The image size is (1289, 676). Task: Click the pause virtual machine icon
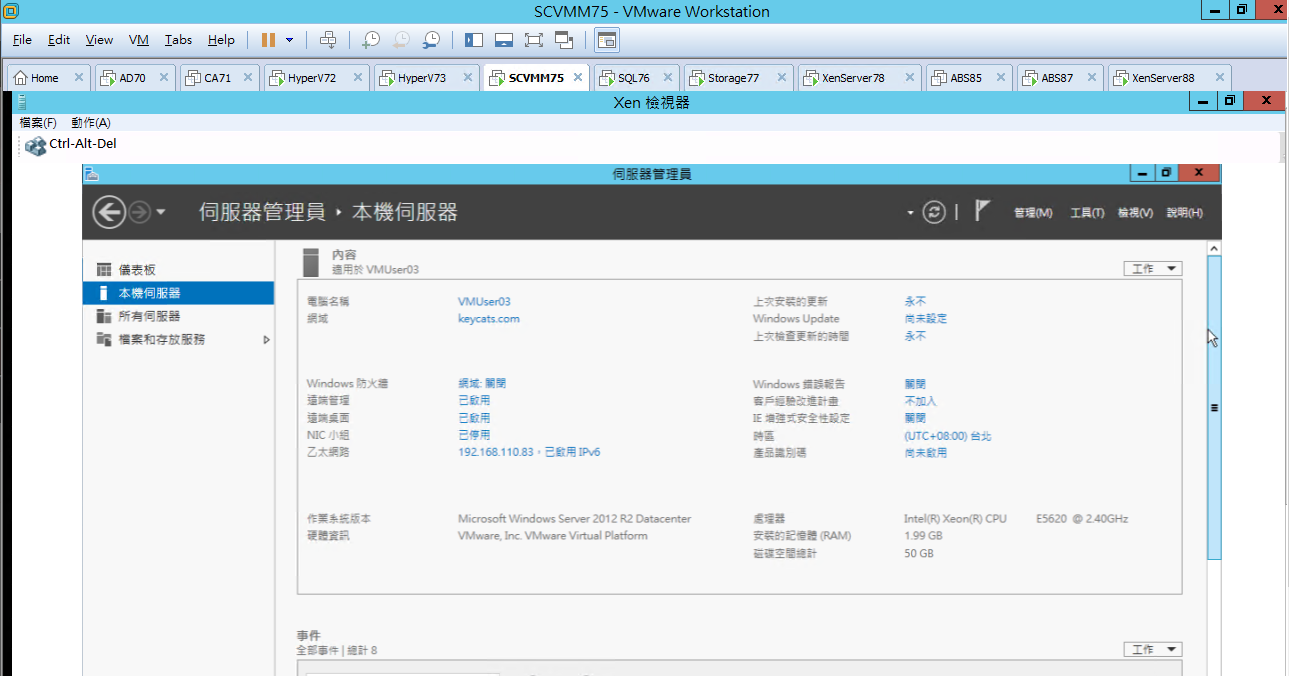268,40
